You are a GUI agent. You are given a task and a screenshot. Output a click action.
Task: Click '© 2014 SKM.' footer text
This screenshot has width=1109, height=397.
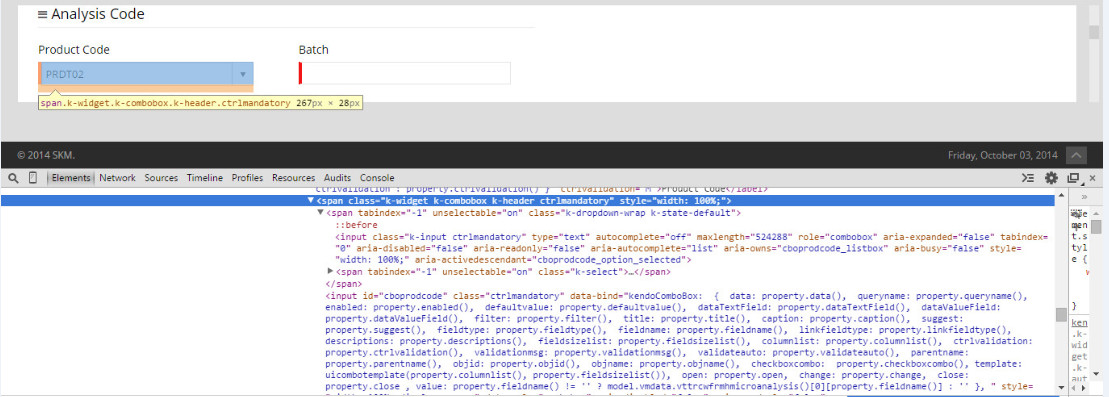46,155
